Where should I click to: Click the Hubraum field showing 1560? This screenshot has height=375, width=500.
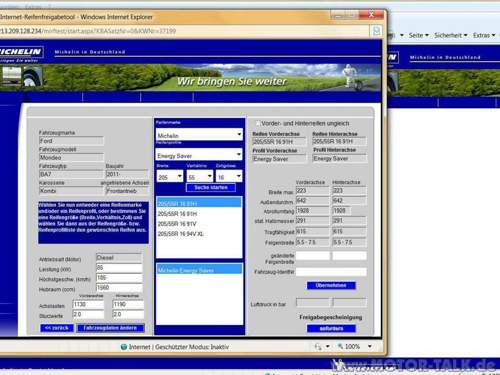(119, 288)
